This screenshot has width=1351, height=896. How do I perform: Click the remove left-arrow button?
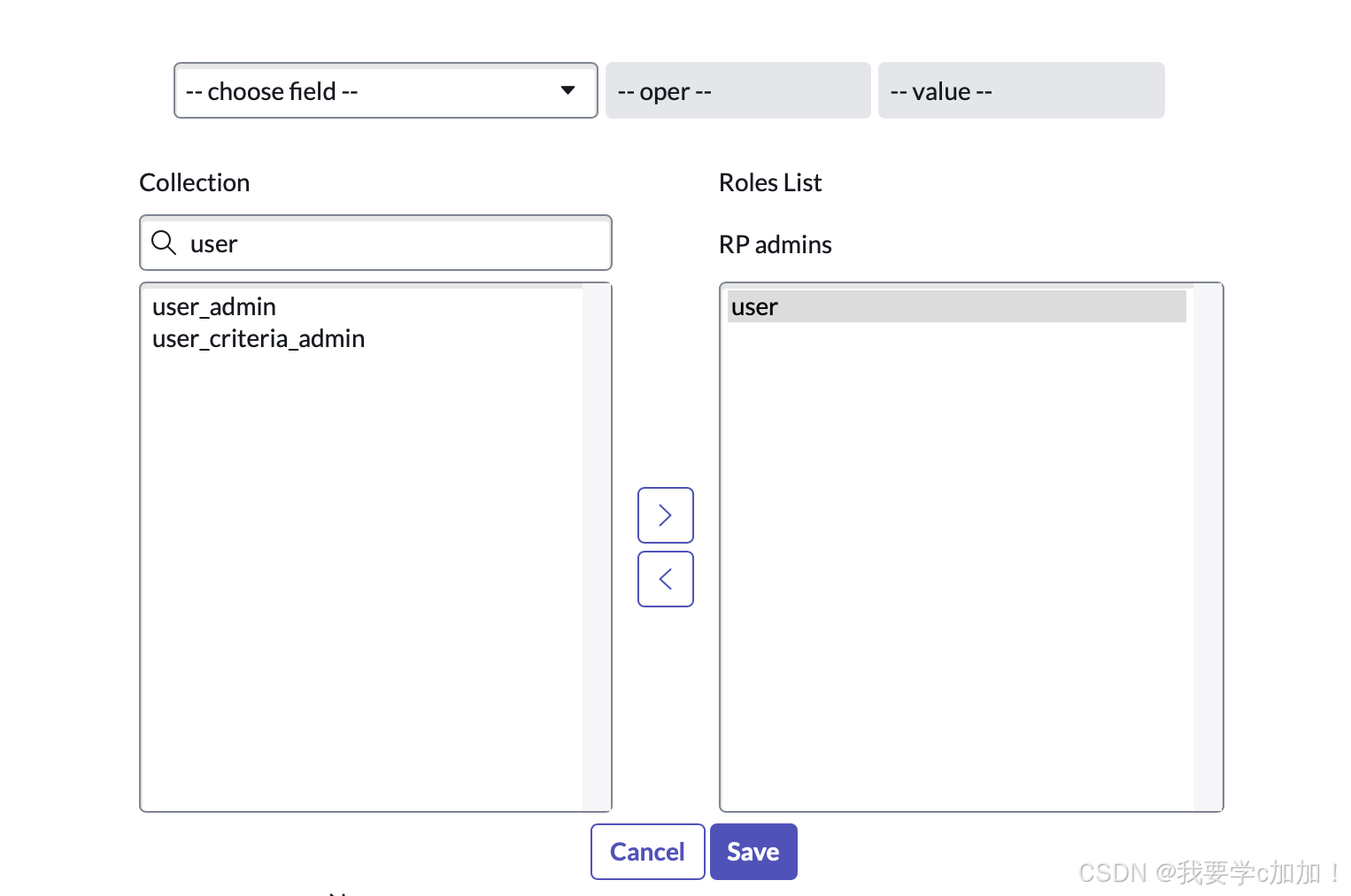point(666,579)
